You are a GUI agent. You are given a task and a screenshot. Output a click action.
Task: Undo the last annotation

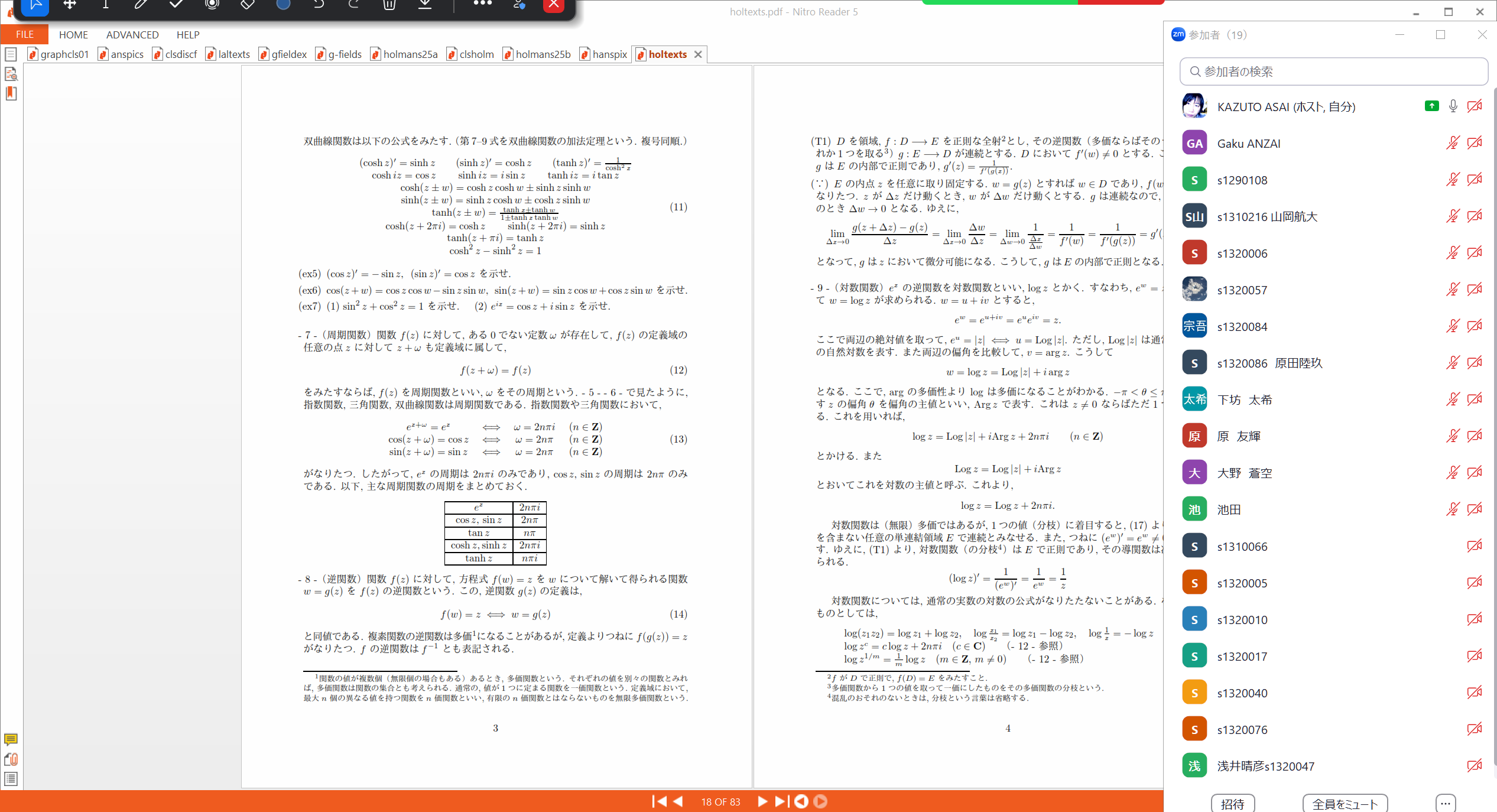click(x=318, y=5)
